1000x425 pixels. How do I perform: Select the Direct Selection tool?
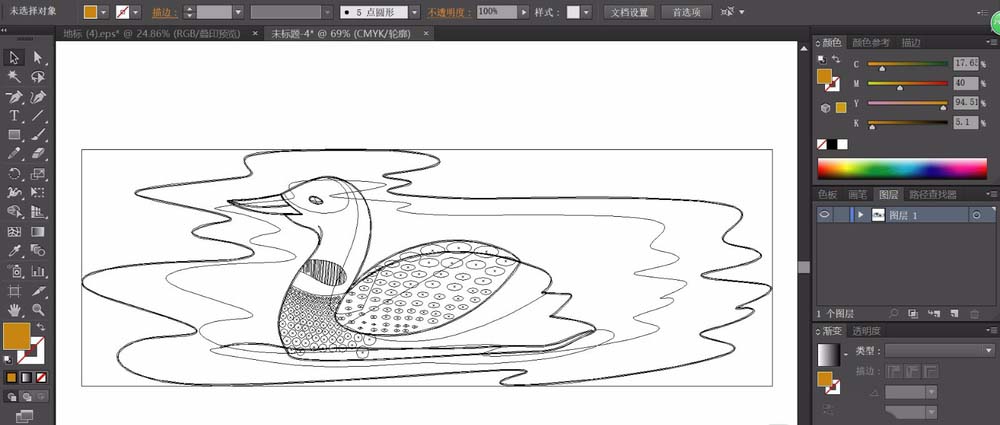click(38, 57)
